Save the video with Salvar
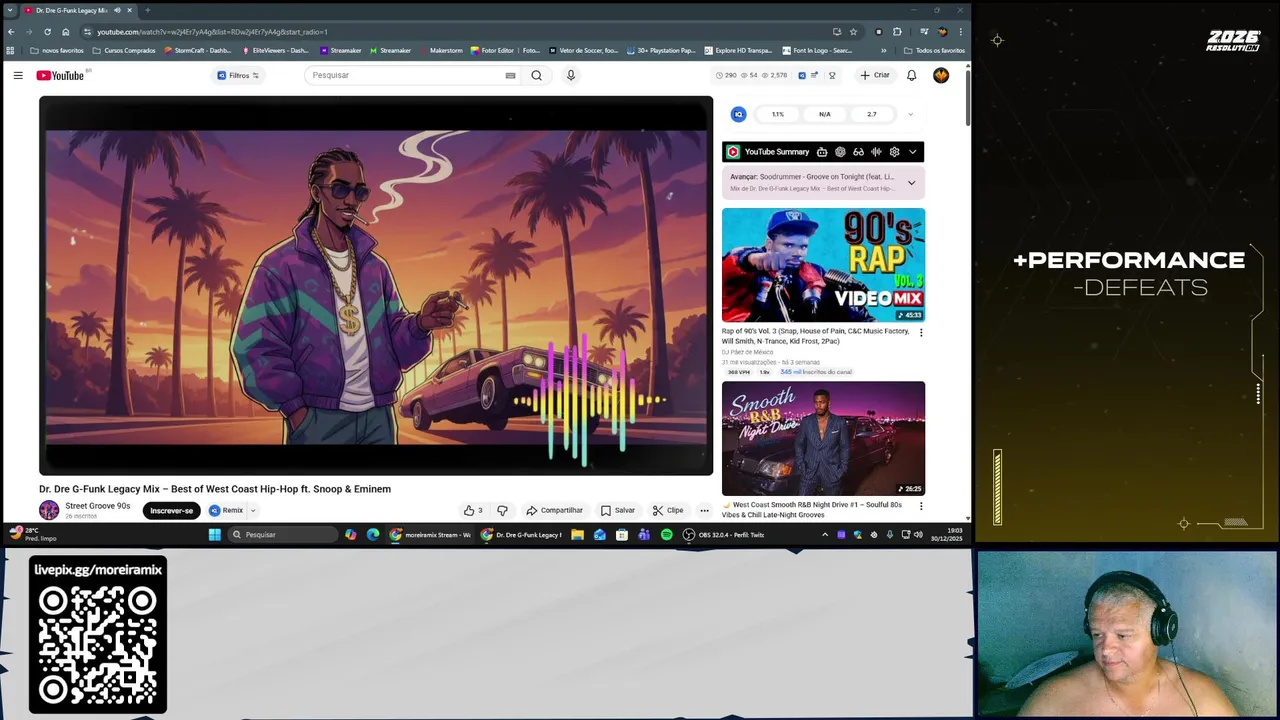1280x720 pixels. pyautogui.click(x=617, y=510)
